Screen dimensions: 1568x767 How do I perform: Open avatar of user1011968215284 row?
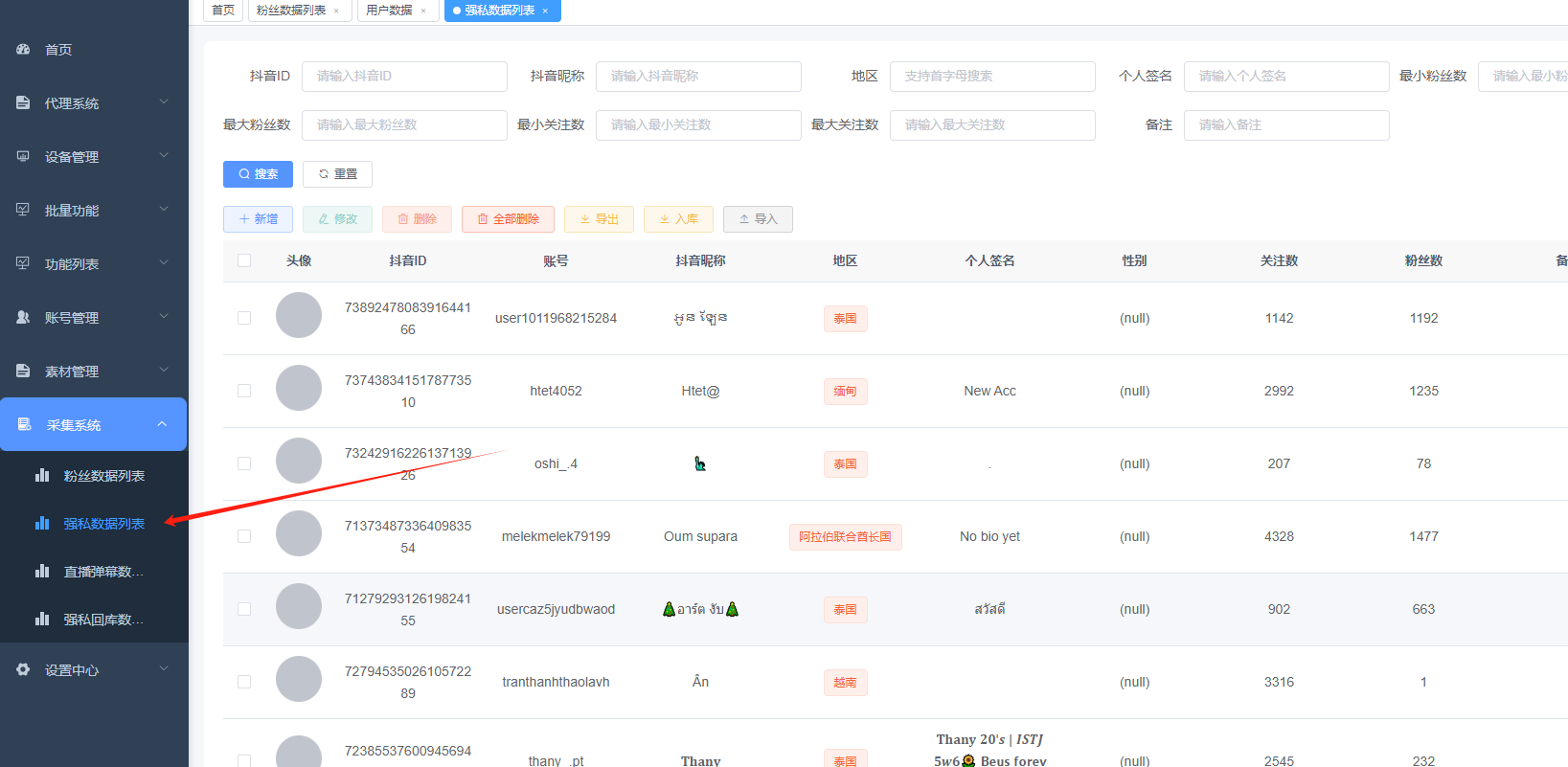click(299, 315)
